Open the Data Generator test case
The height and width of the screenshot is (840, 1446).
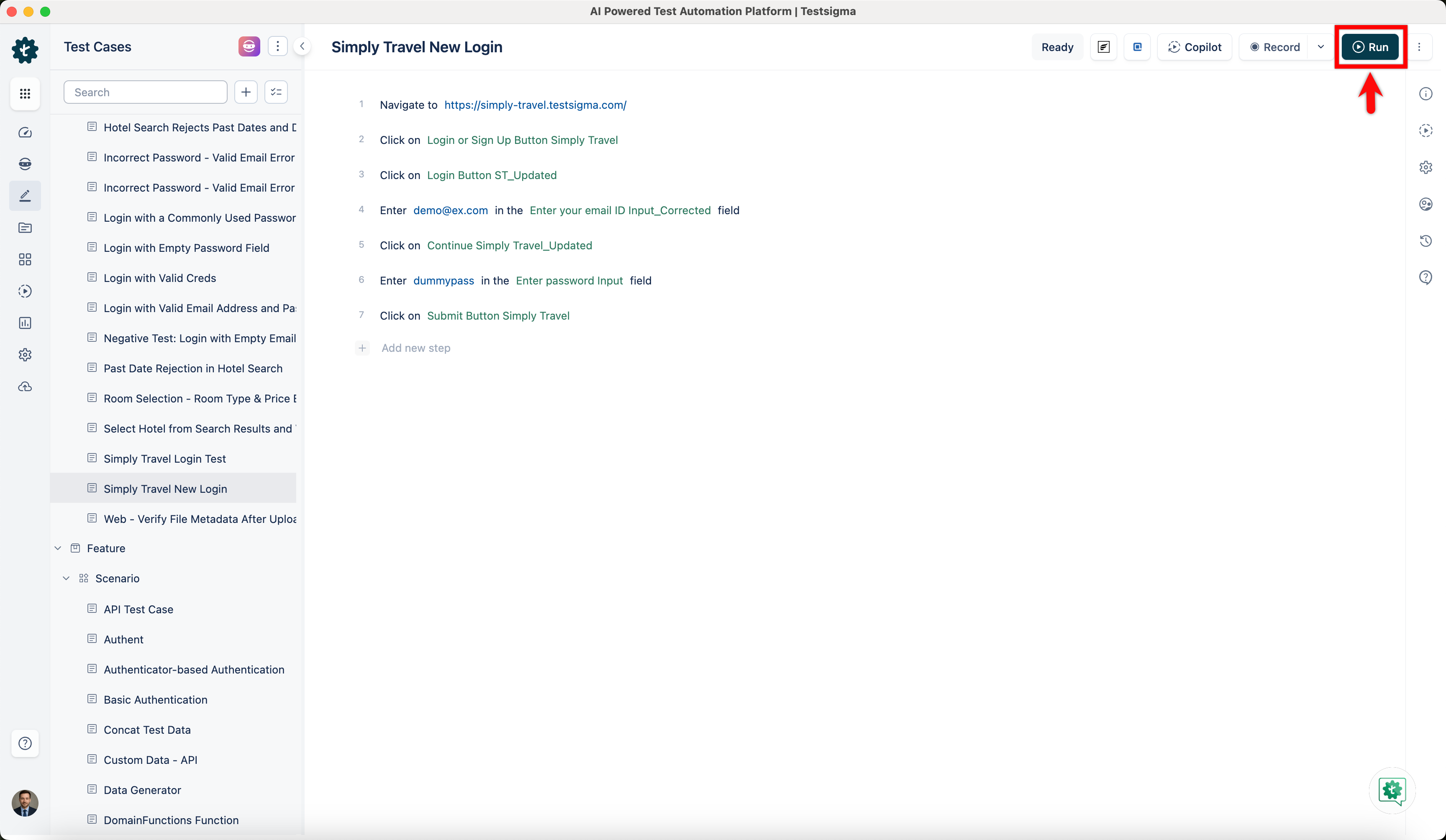(x=142, y=790)
